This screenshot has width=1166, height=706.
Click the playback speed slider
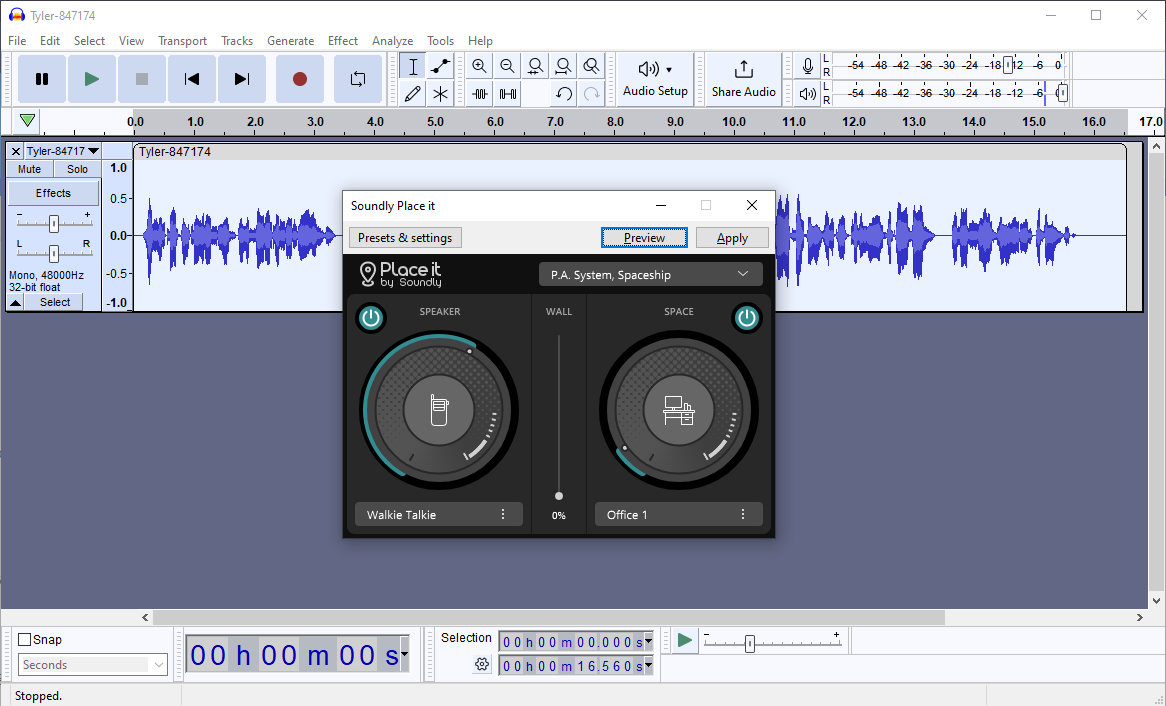click(772, 642)
